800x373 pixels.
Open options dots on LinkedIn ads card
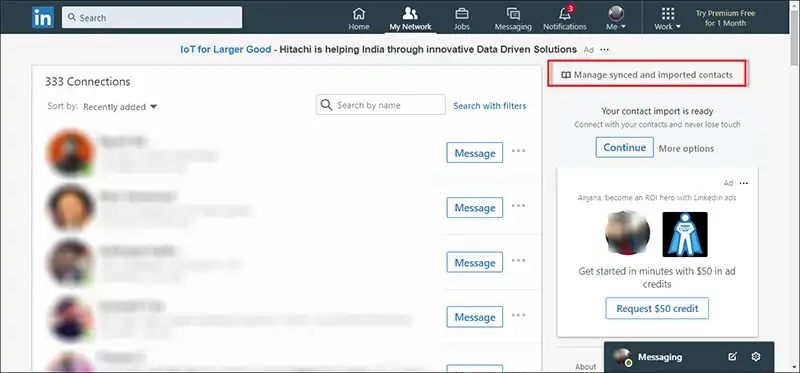pyautogui.click(x=744, y=183)
